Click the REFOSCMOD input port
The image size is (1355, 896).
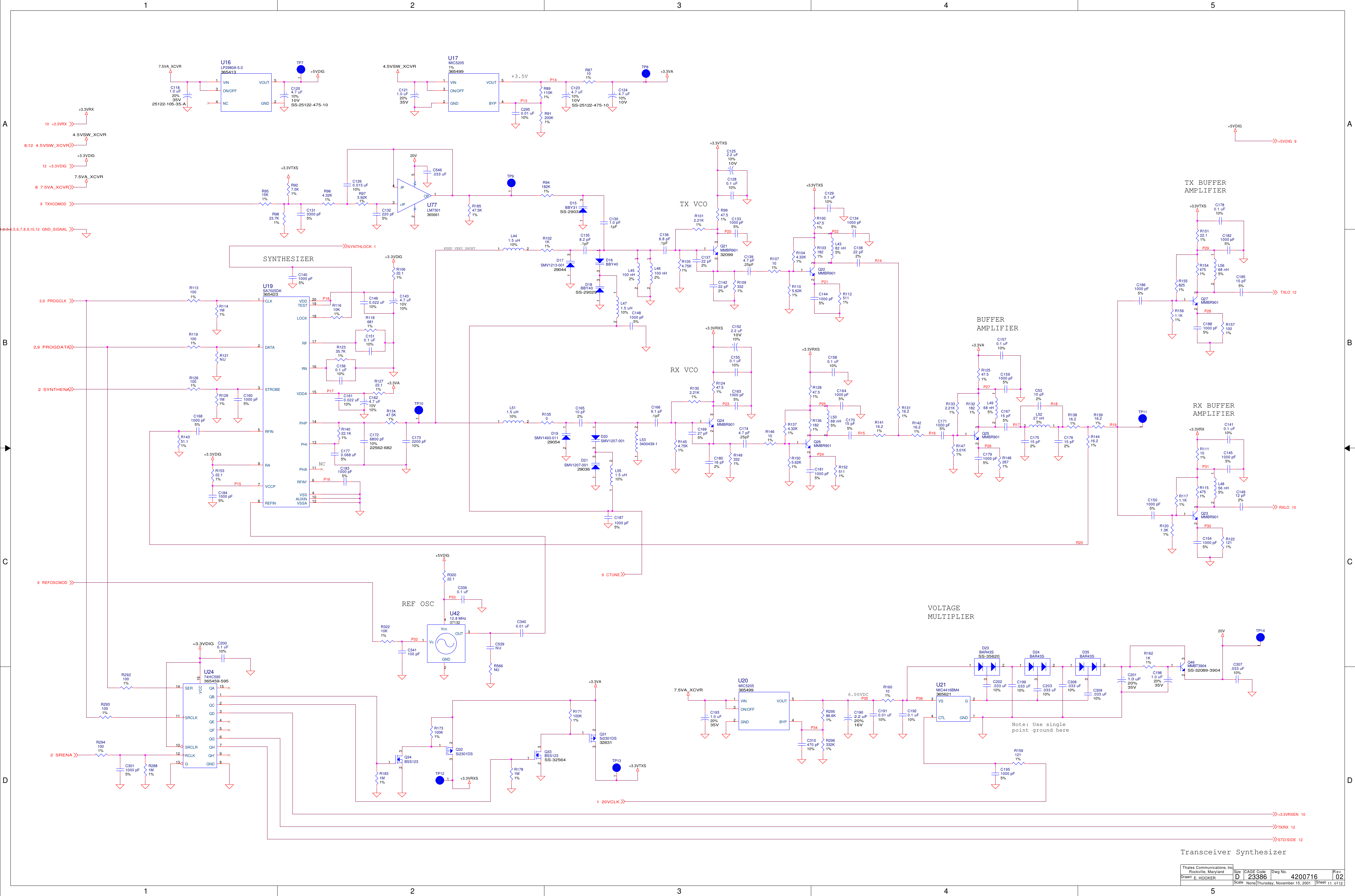56,583
